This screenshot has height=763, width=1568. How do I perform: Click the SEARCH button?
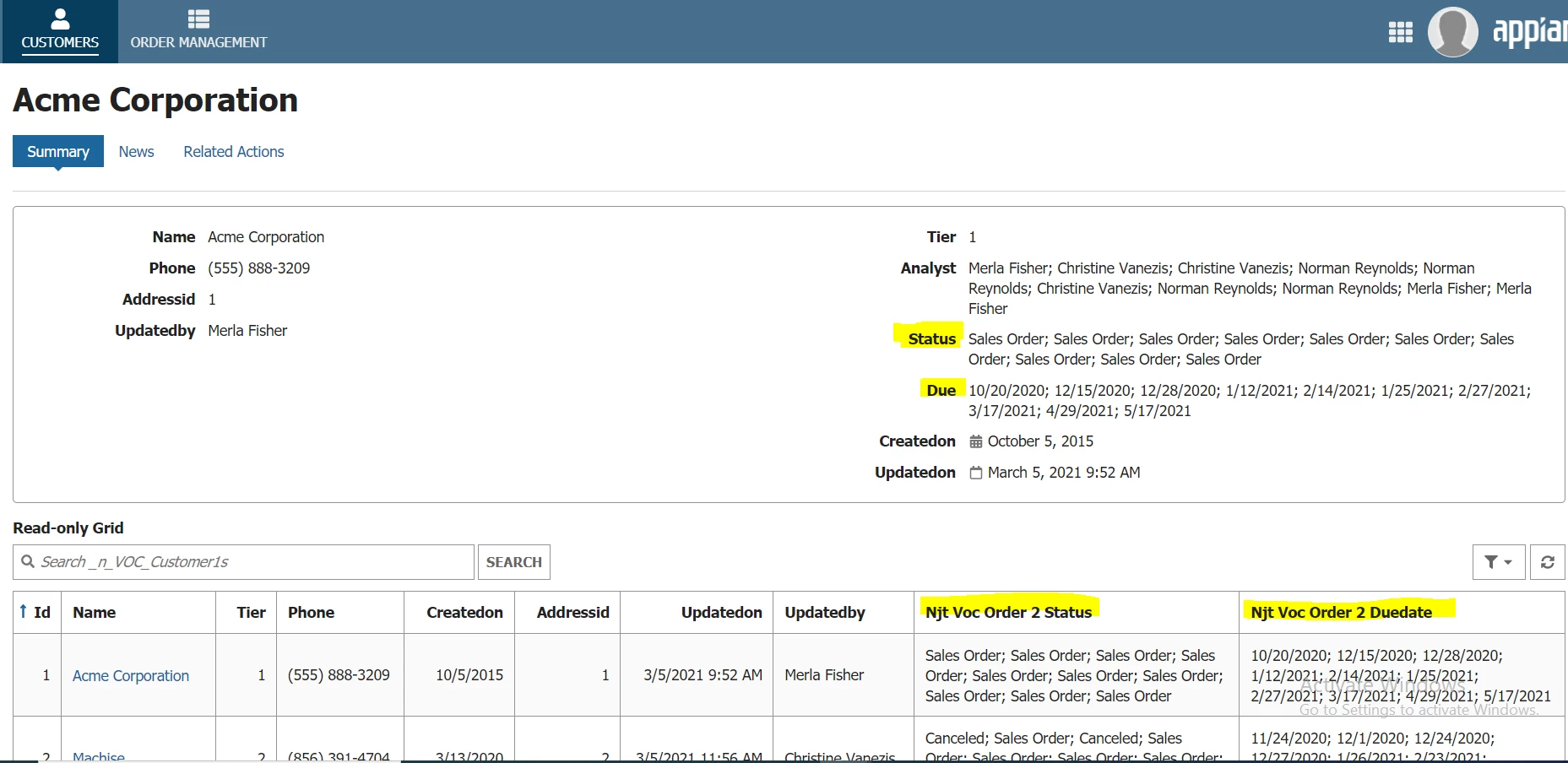pos(514,562)
